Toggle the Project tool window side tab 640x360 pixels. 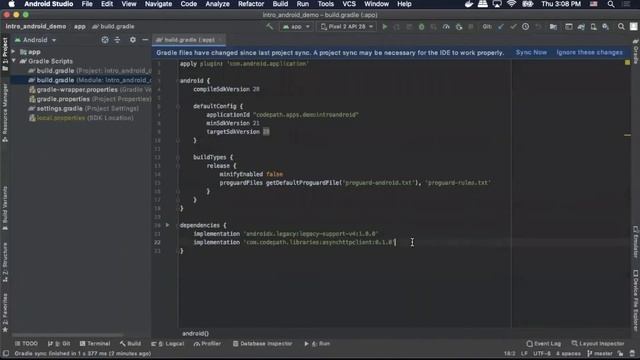click(5, 54)
